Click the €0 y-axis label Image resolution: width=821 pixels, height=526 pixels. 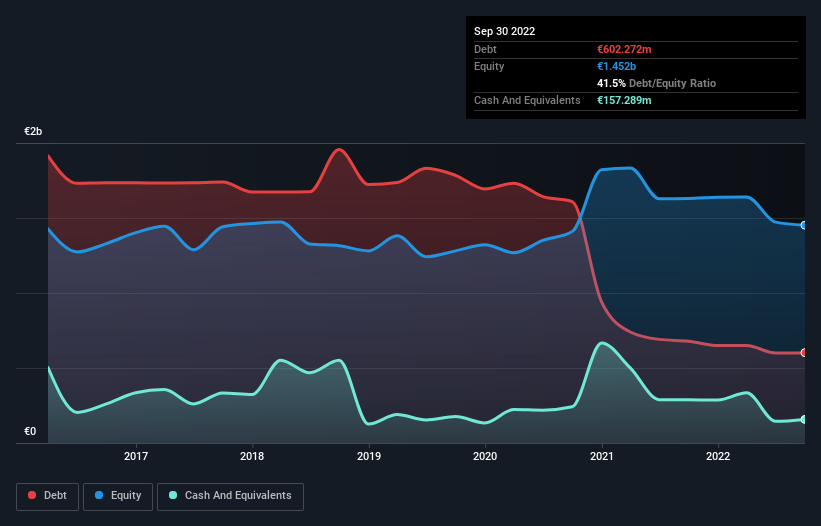pos(30,431)
